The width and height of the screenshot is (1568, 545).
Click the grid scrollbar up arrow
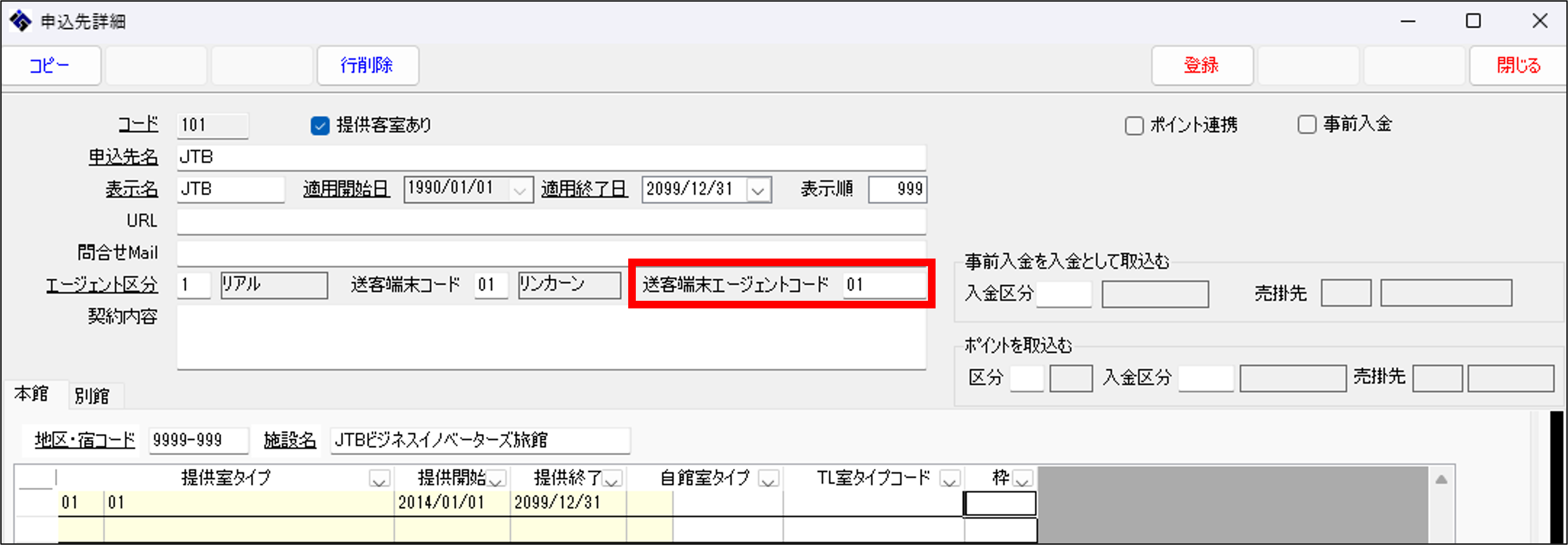click(1441, 480)
